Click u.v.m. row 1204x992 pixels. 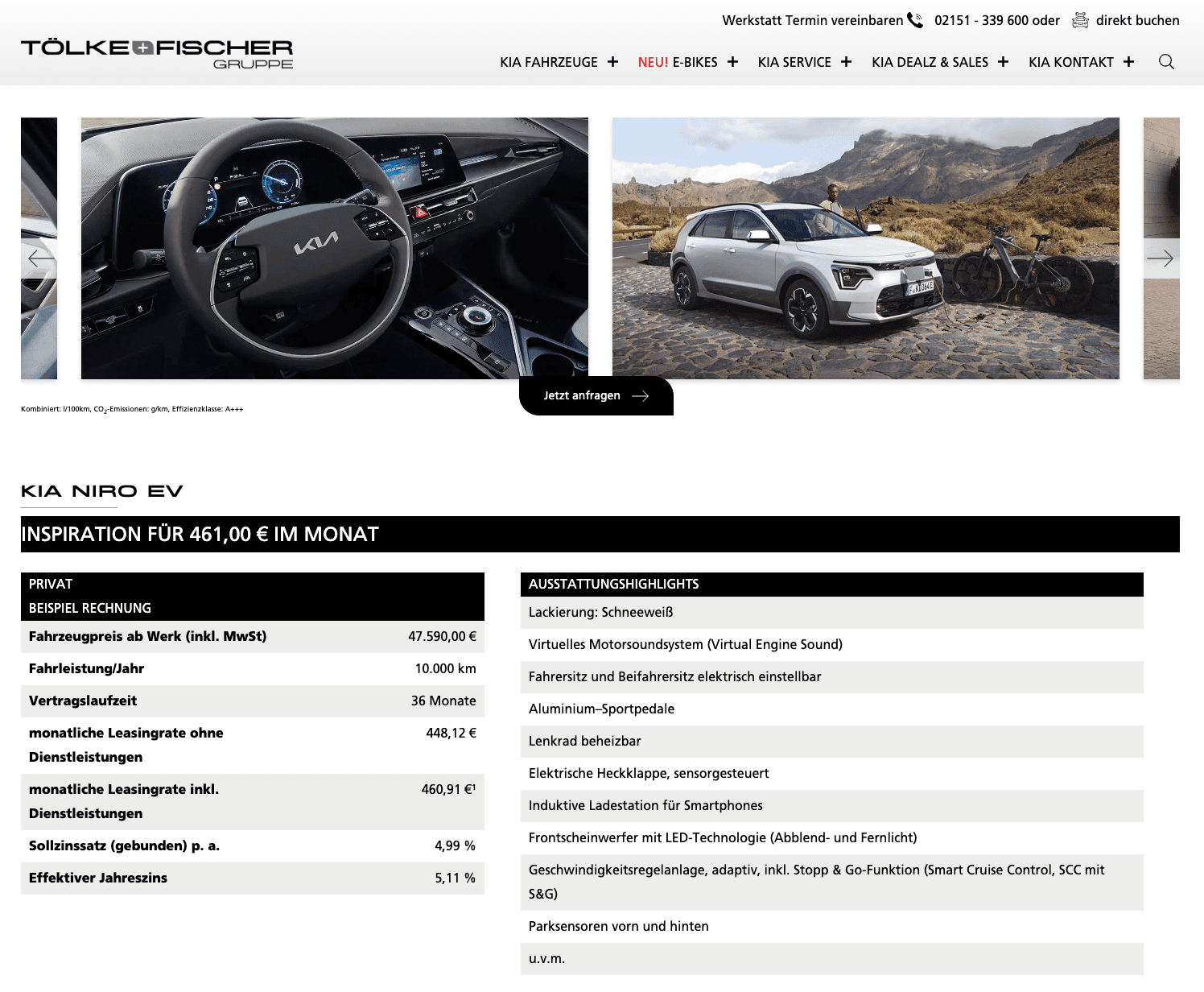(832, 958)
